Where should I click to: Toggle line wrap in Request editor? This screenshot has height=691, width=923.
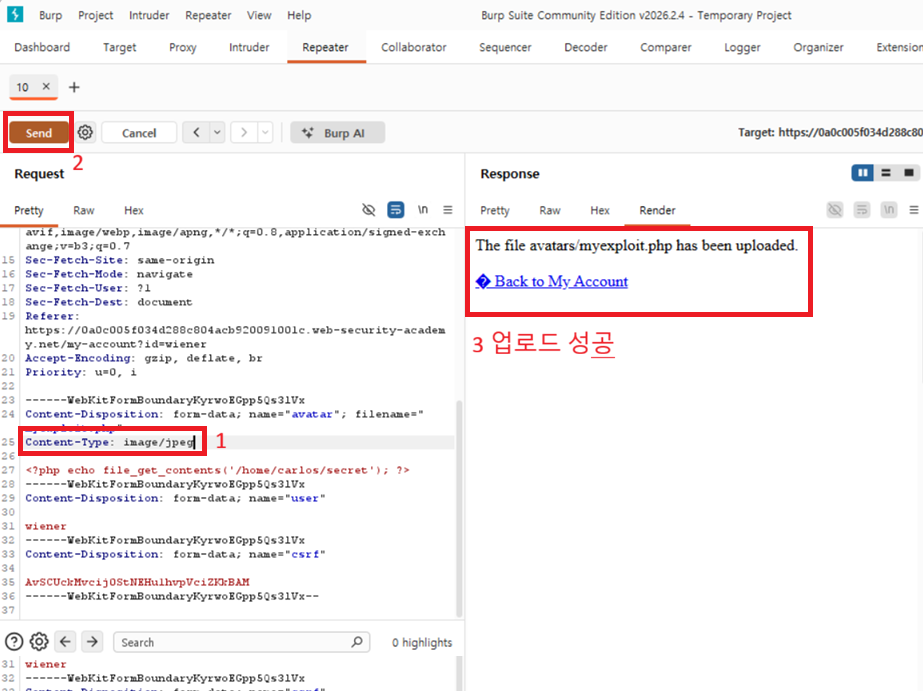click(396, 210)
